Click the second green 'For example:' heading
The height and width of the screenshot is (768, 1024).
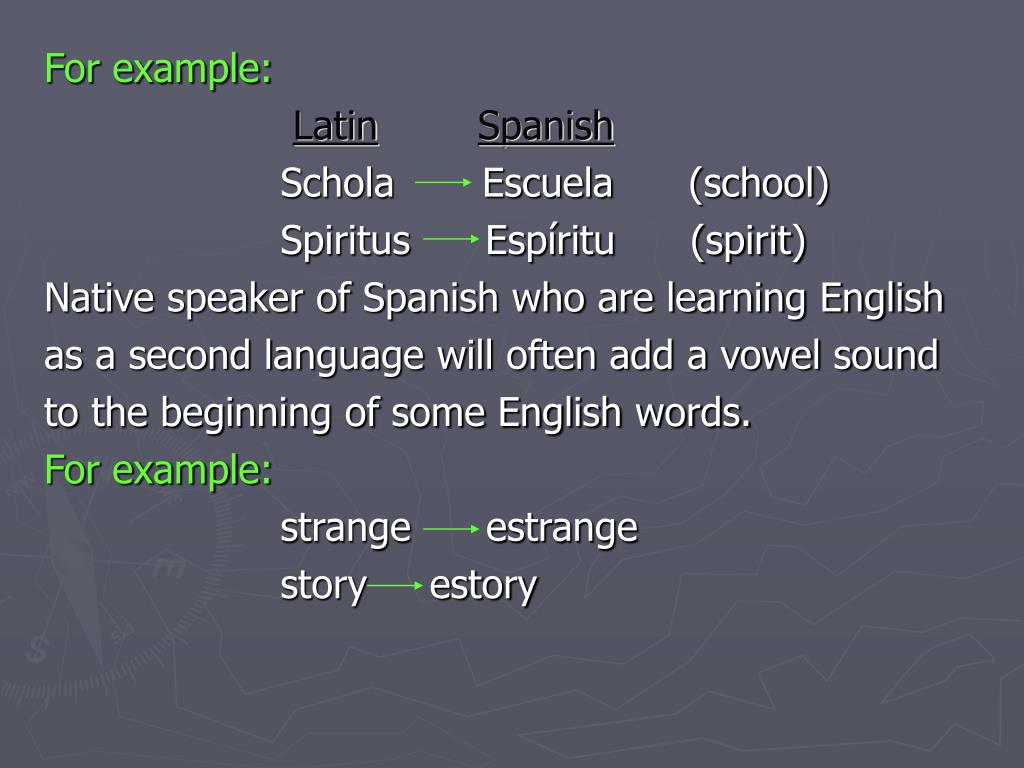pyautogui.click(x=158, y=470)
